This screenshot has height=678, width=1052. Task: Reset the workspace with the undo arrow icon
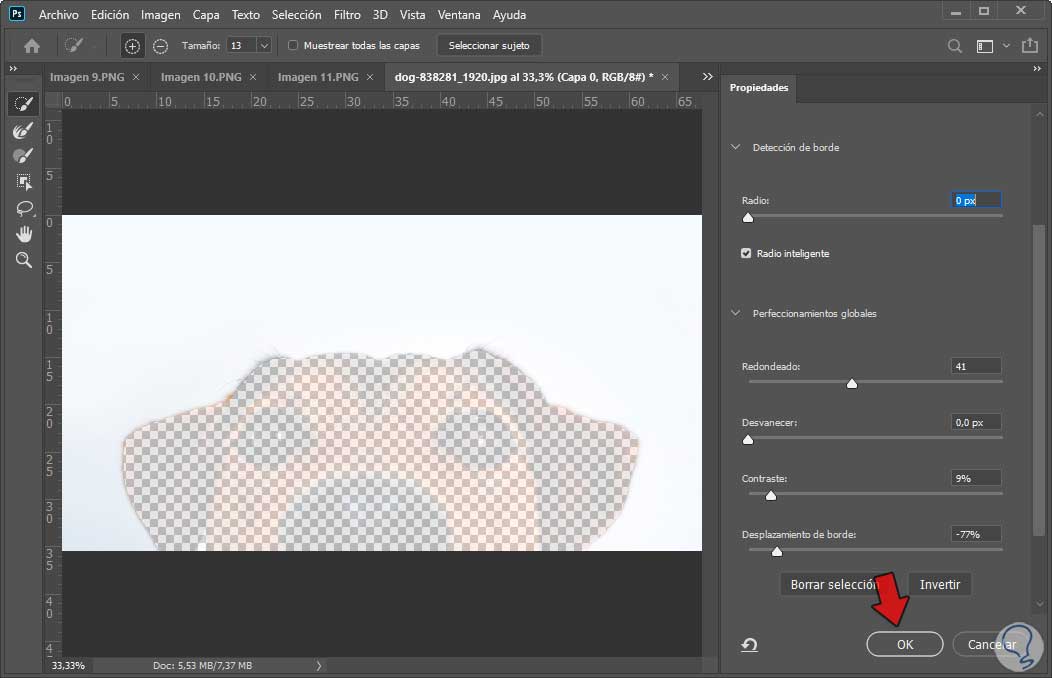(x=749, y=645)
